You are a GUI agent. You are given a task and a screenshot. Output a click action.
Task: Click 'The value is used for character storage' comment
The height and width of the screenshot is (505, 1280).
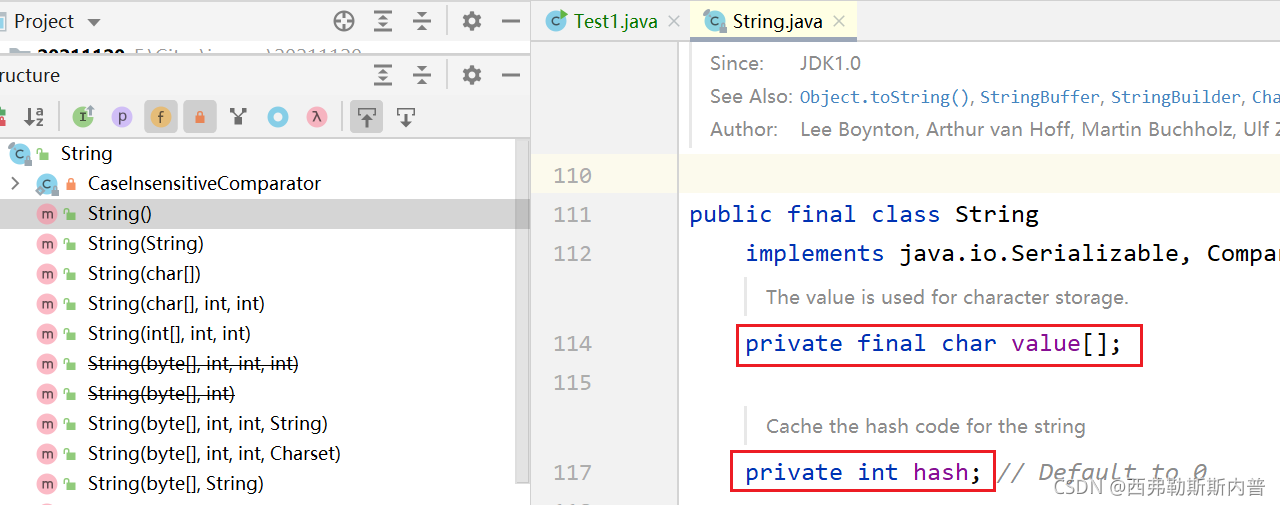tap(947, 297)
